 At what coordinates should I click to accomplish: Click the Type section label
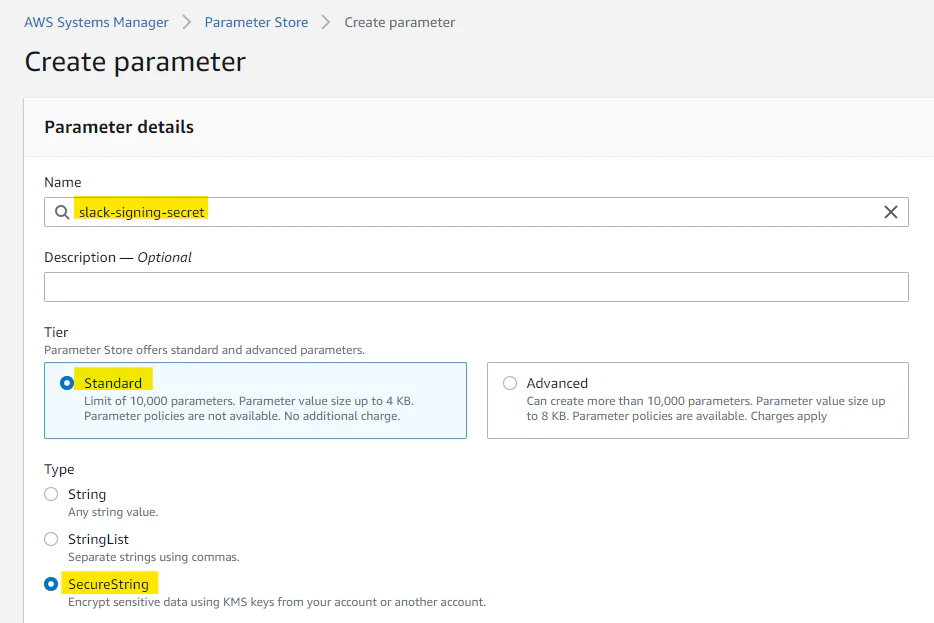pos(59,469)
